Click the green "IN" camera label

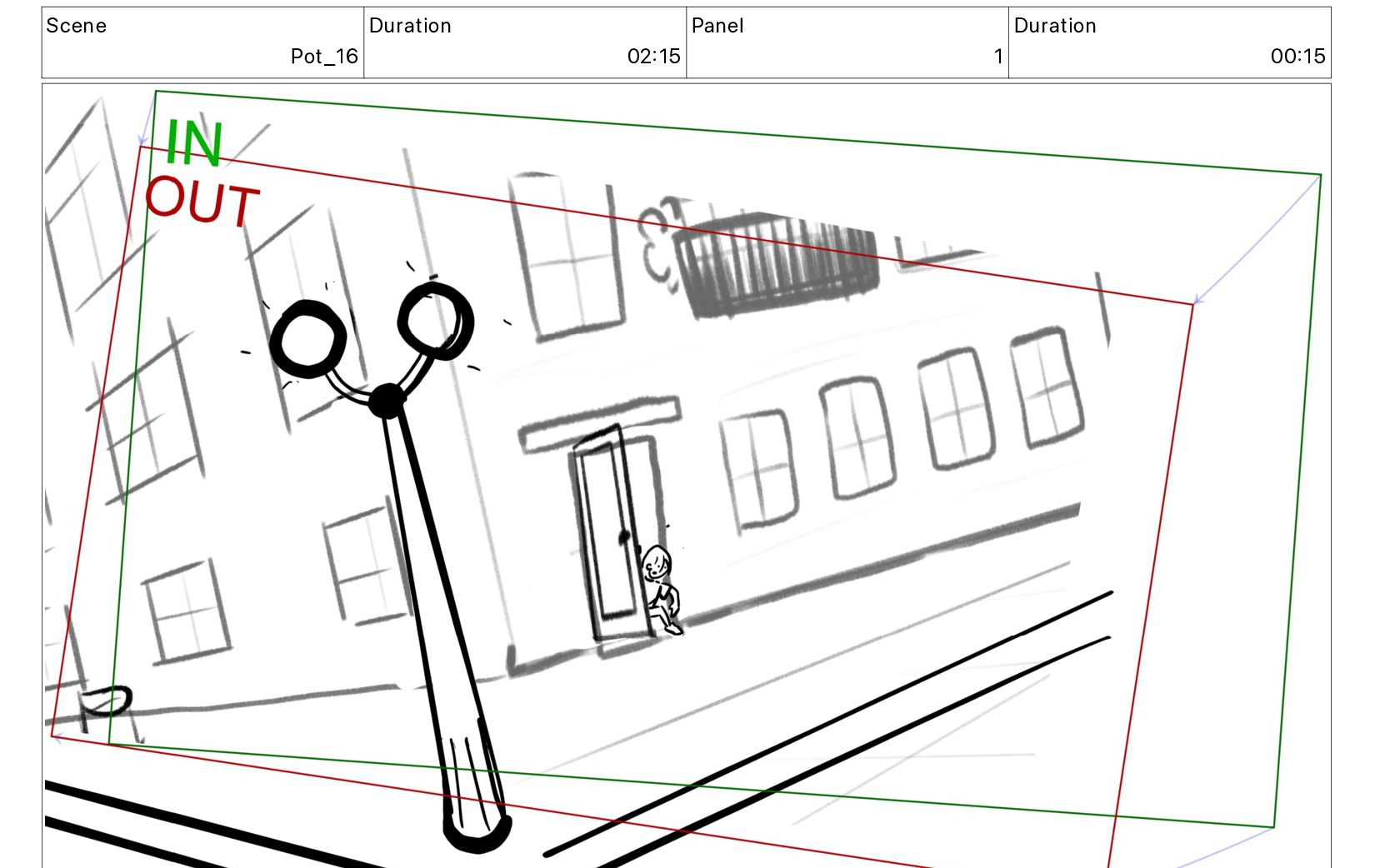(193, 143)
